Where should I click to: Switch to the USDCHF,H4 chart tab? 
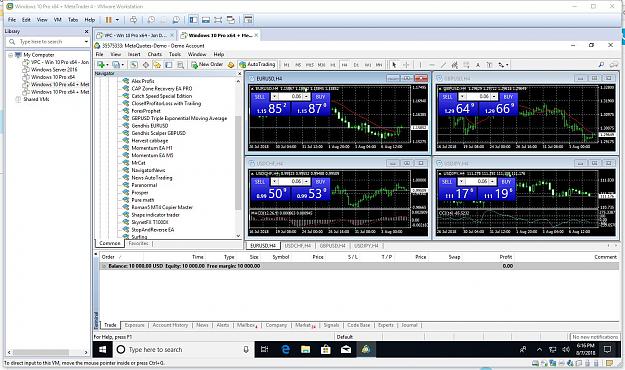[x=298, y=246]
